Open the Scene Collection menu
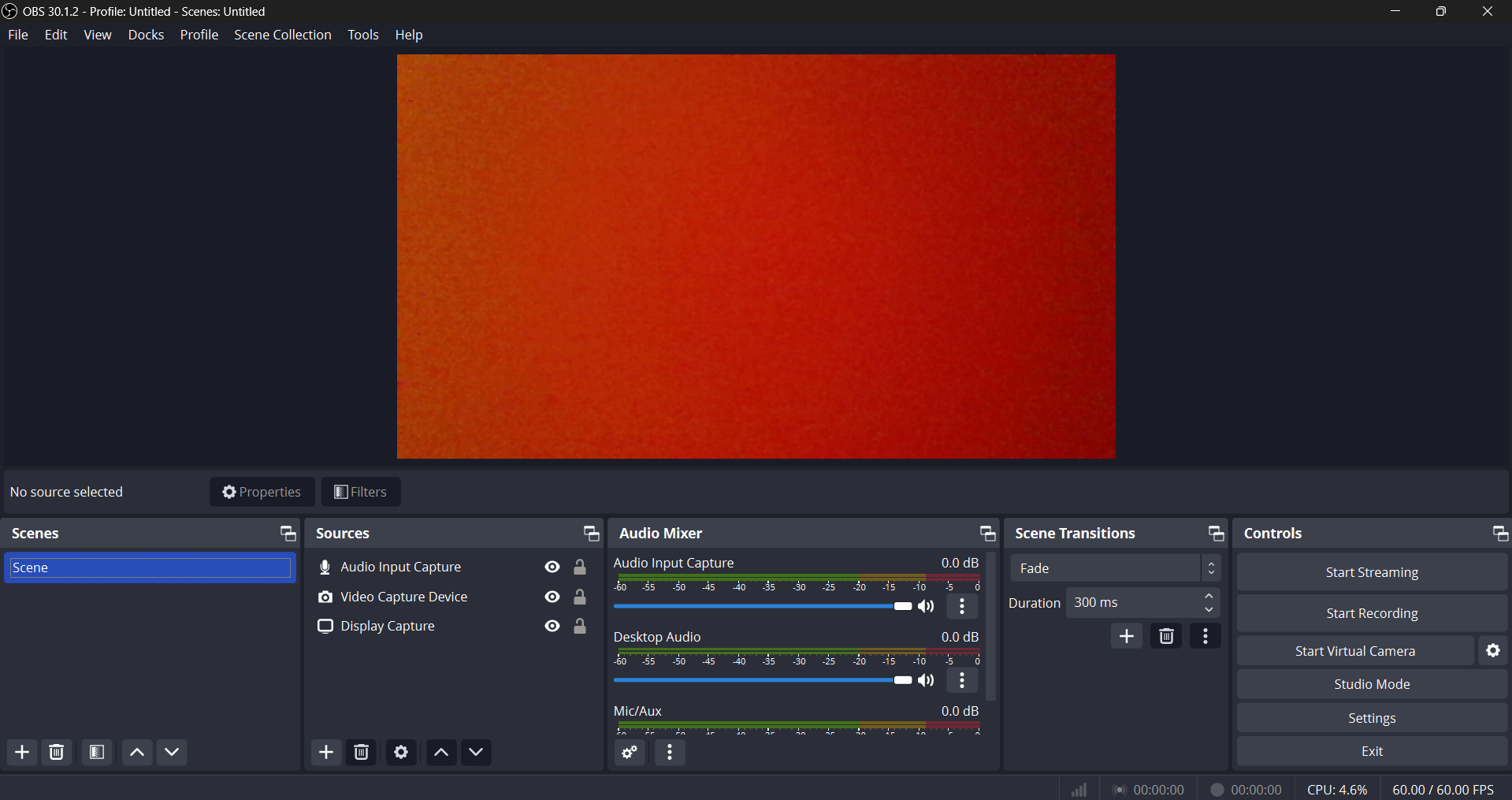The image size is (1512, 800). 282,35
